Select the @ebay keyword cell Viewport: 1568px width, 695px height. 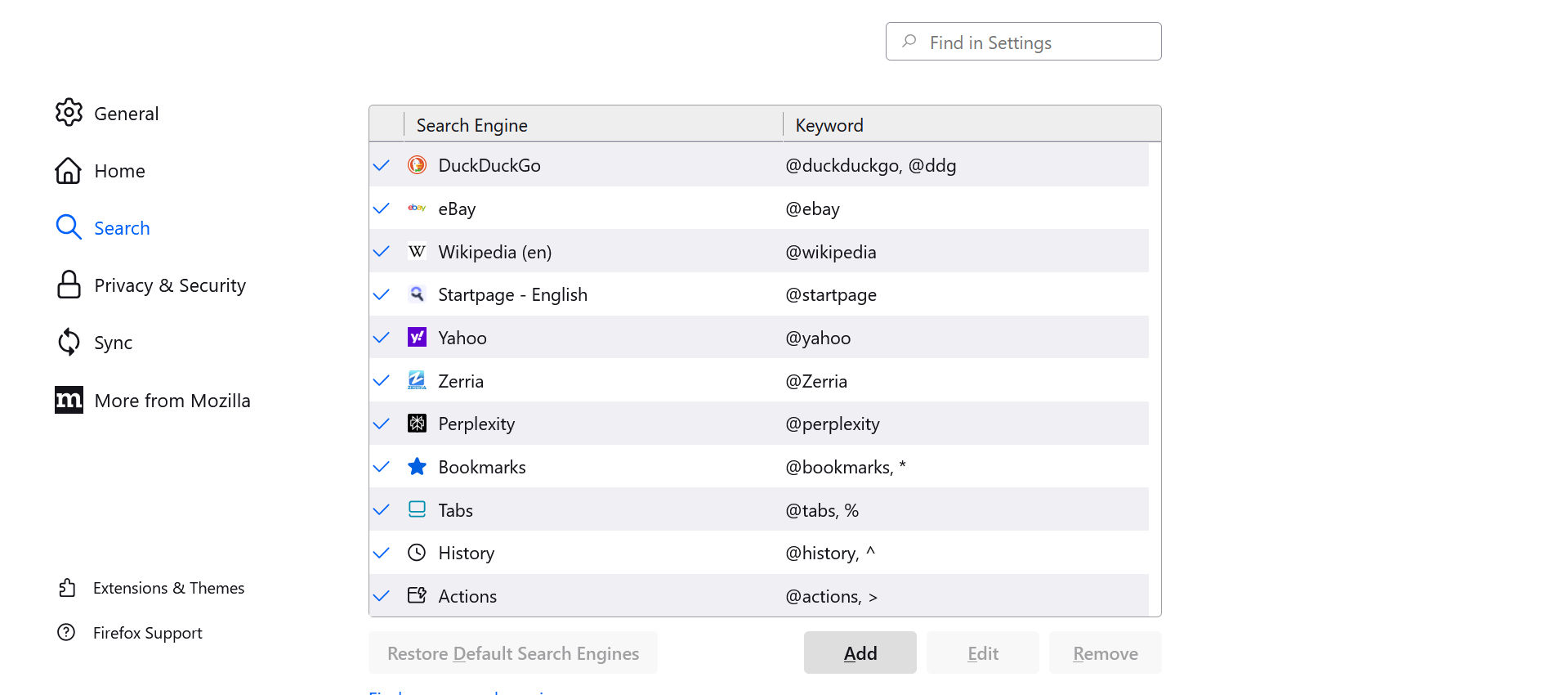[812, 208]
